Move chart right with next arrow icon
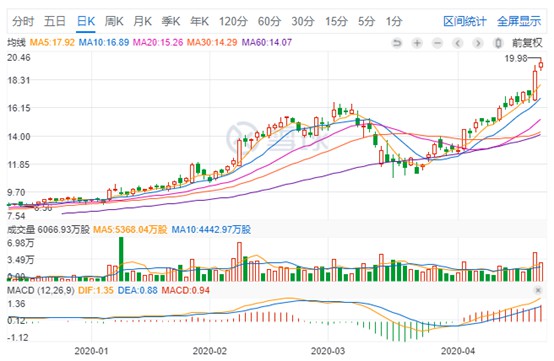The width and height of the screenshot is (554, 361). tap(478, 43)
